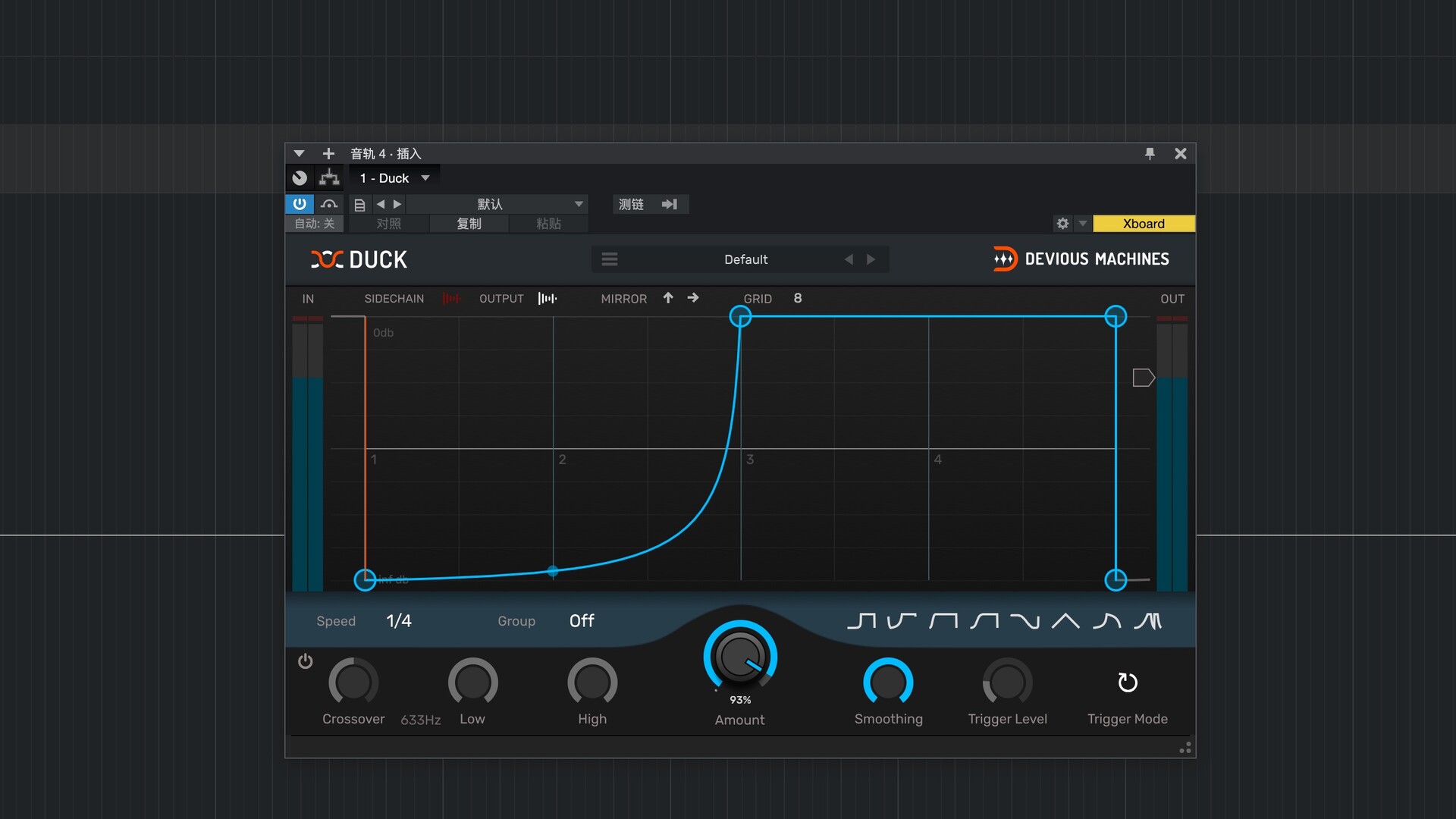Select the bottom-right curve node

(x=1116, y=580)
